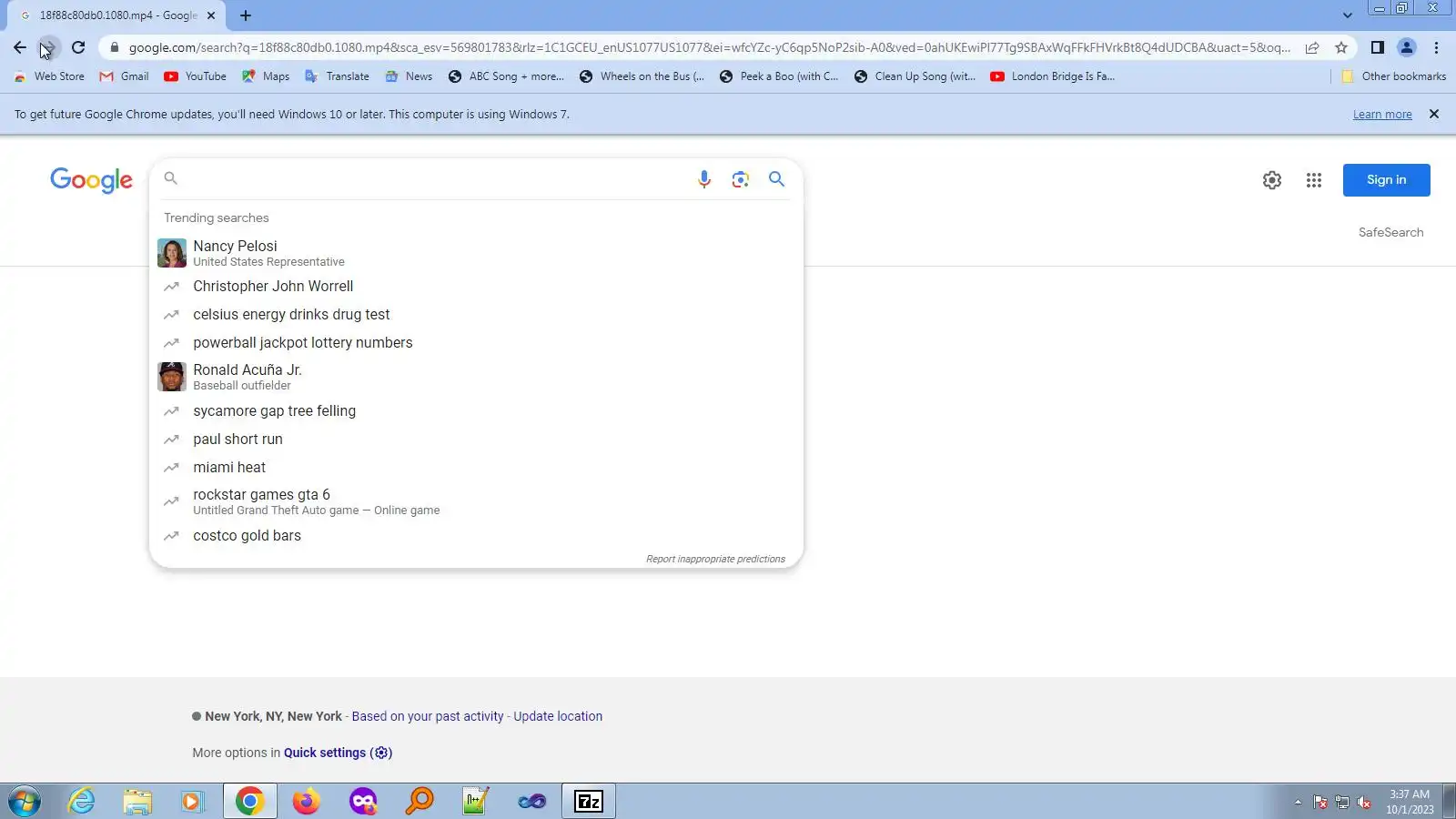Open Wheels on the Bus bookmark
Image resolution: width=1456 pixels, height=819 pixels.
pos(642,76)
